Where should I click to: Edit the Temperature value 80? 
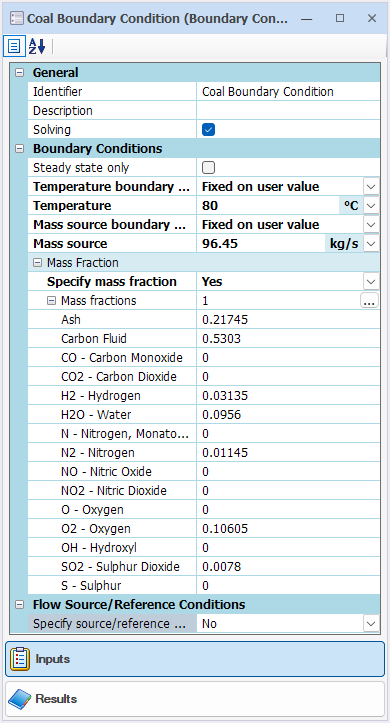coord(268,206)
